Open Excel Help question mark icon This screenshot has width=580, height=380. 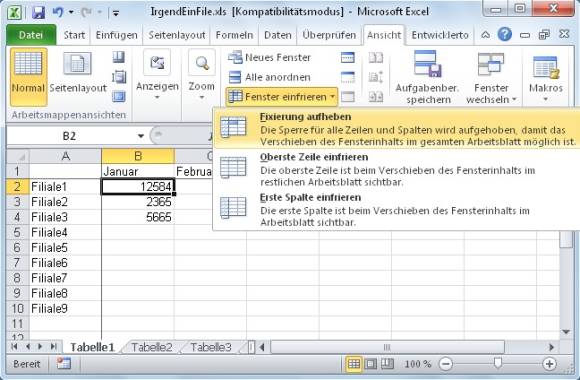click(x=505, y=35)
